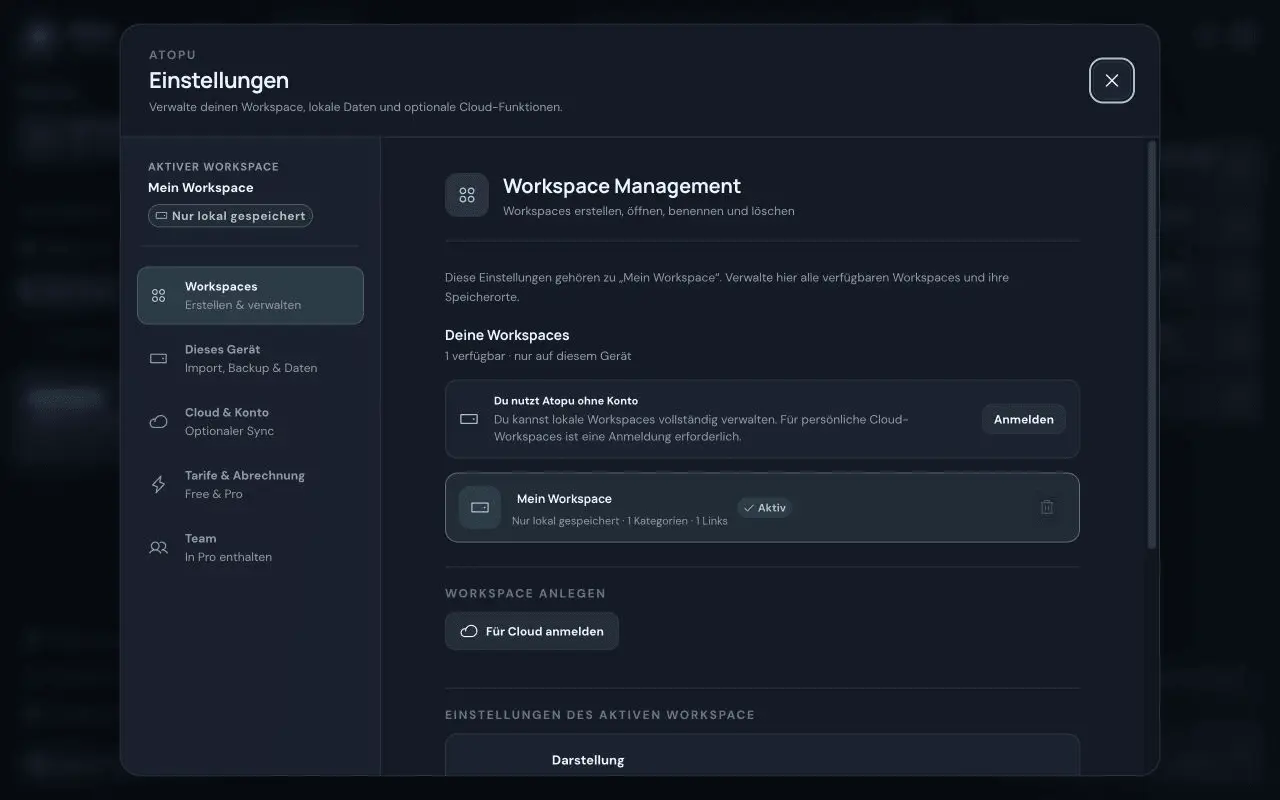Click the cloud icon beside Cloud & Konto
The width and height of the screenshot is (1280, 800).
click(158, 422)
